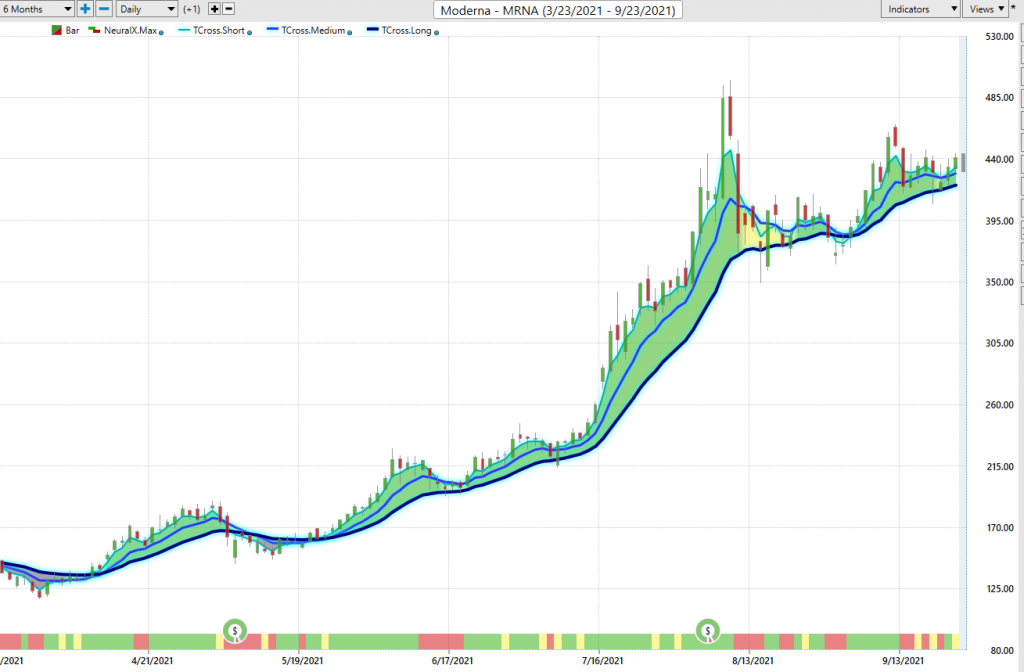This screenshot has width=1024, height=672.
Task: Click the gray current-price marker beside 440.00
Action: (x=963, y=162)
